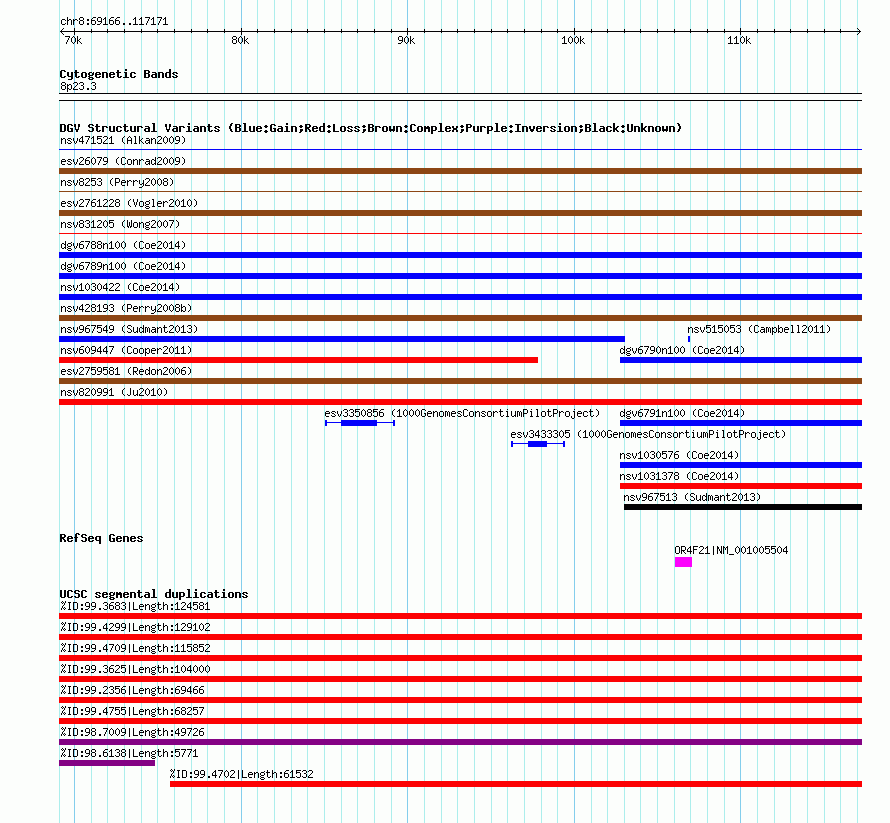Viewport: 890px width, 823px height.
Task: Select duplication label %ID:99.4299|Length:129102
Action: pyautogui.click(x=135, y=627)
